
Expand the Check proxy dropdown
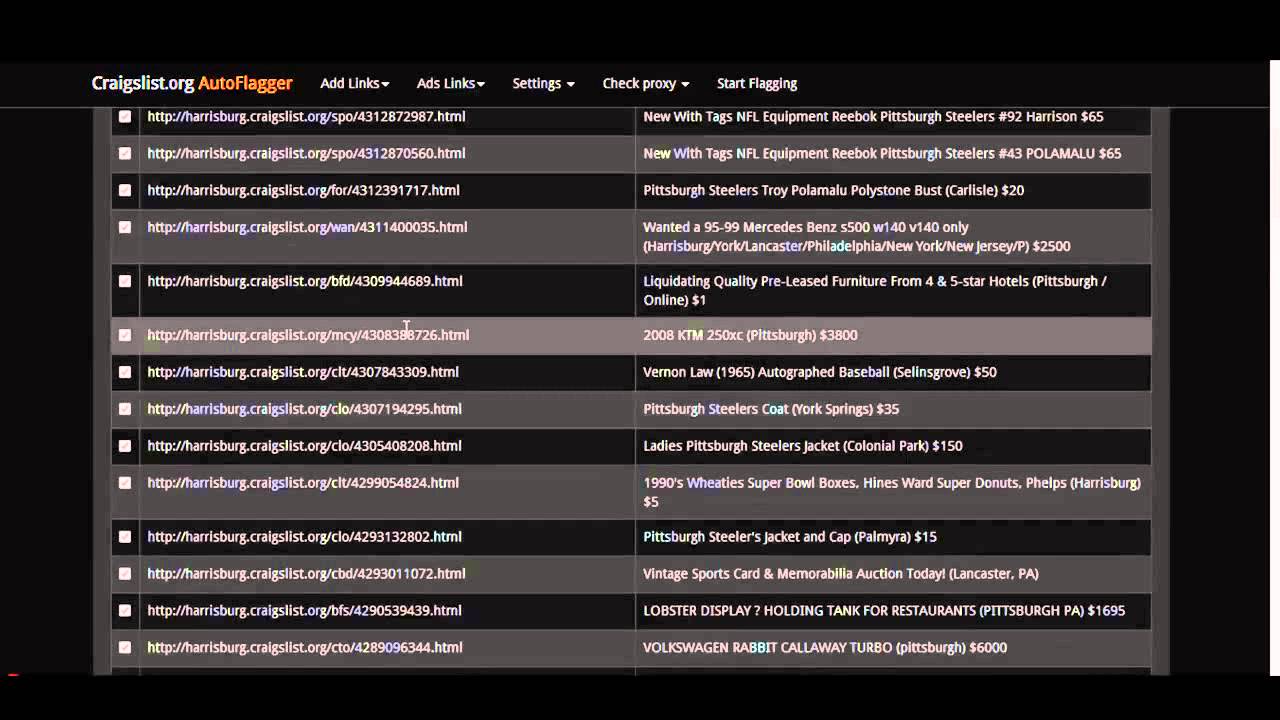click(646, 83)
